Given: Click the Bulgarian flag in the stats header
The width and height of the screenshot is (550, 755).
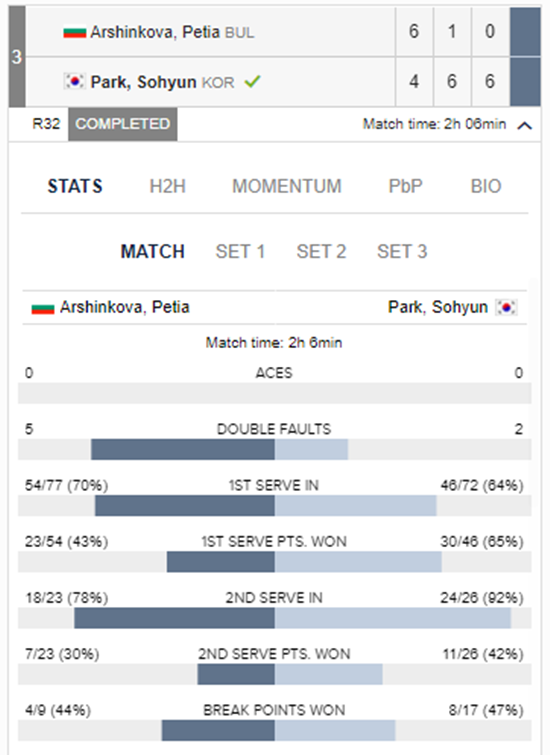Looking at the screenshot, I should (x=43, y=308).
